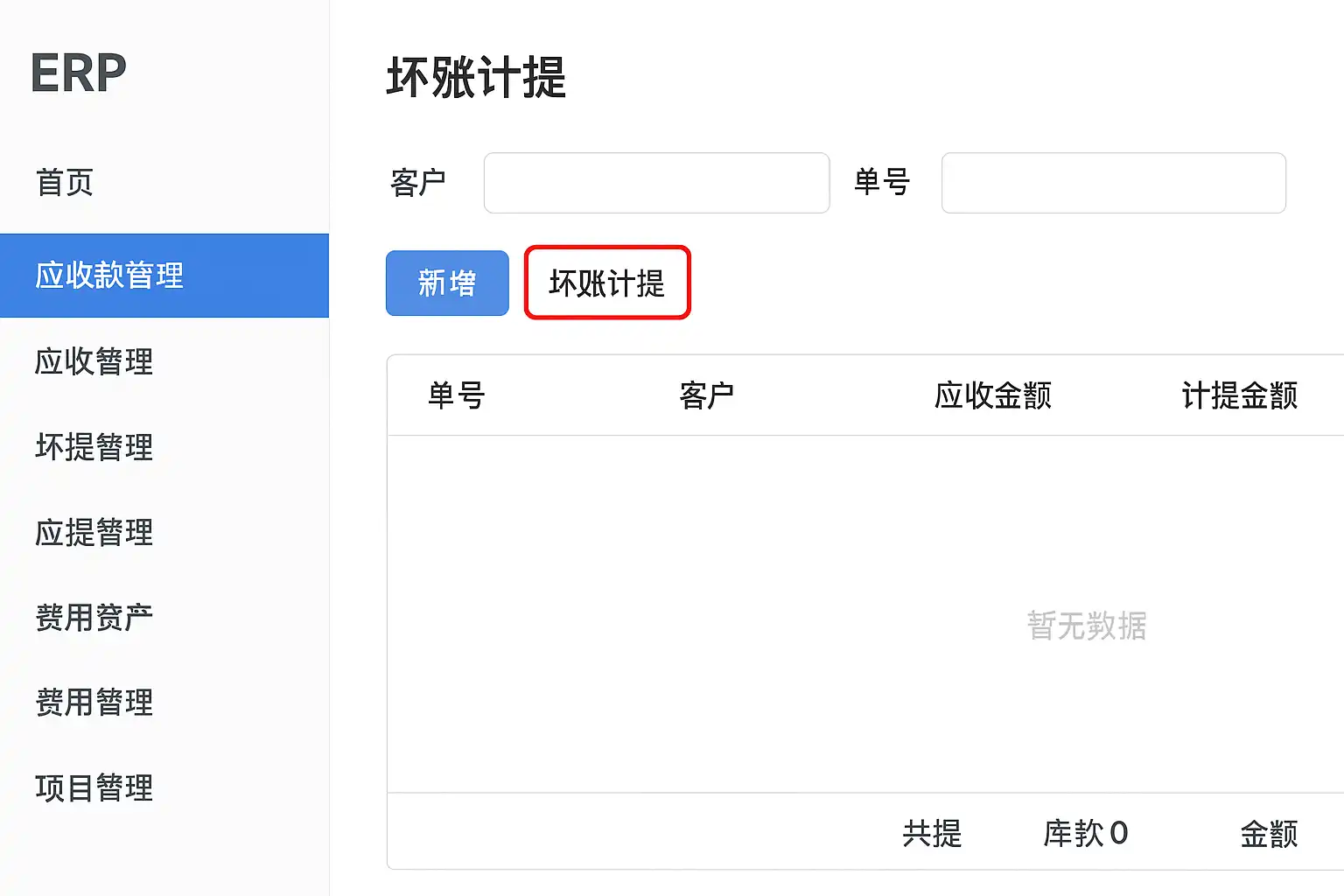Open the 费用资产 sidebar item
Screen dimensions: 1344x896
tap(94, 618)
